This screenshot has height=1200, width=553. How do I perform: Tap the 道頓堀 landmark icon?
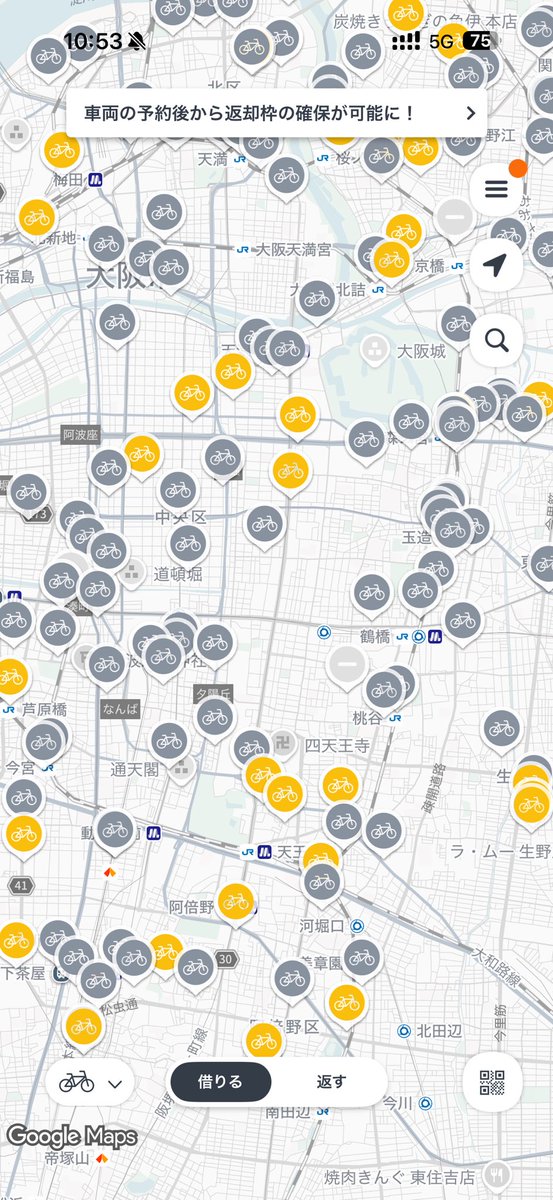131,574
